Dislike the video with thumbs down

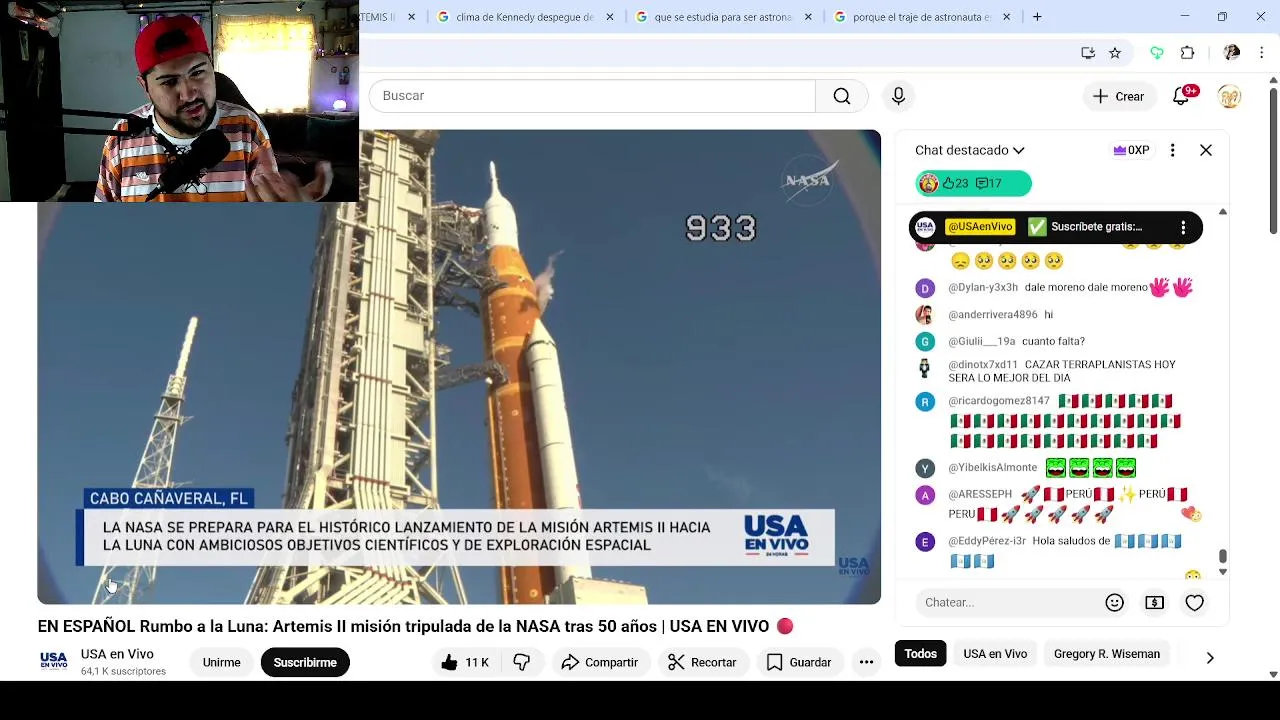[x=521, y=662]
